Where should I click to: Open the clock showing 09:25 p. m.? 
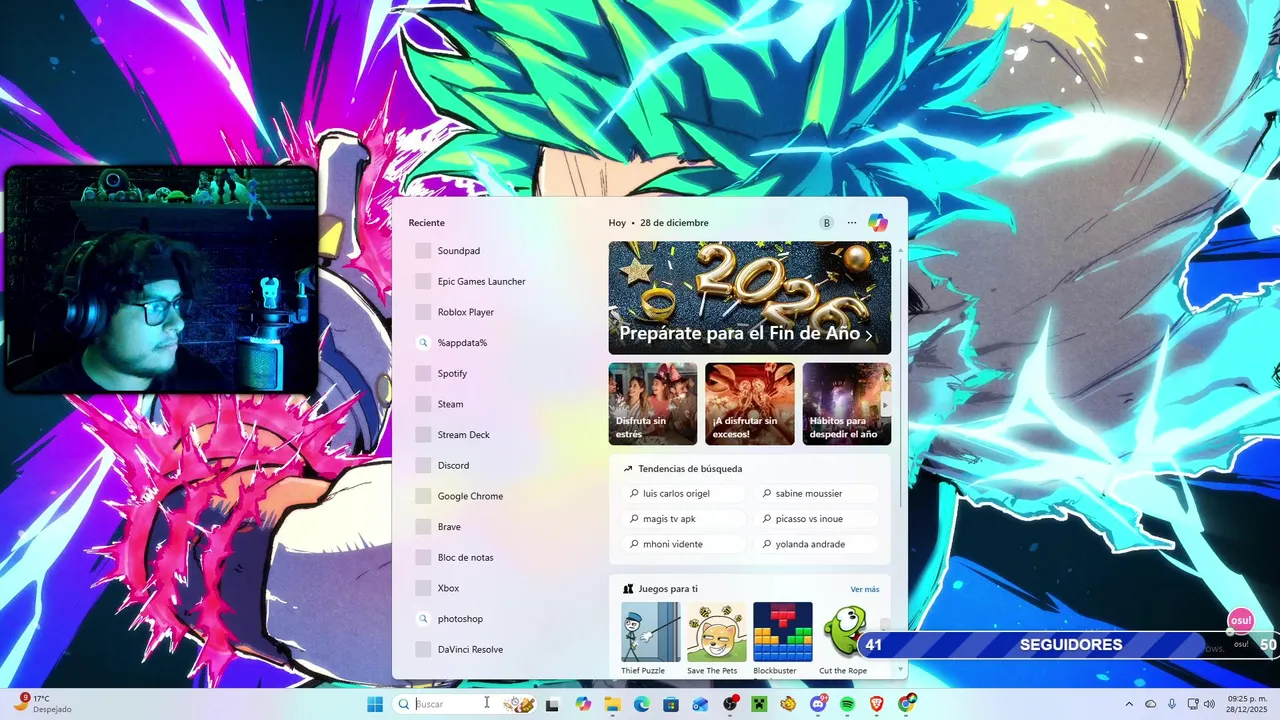[1247, 704]
